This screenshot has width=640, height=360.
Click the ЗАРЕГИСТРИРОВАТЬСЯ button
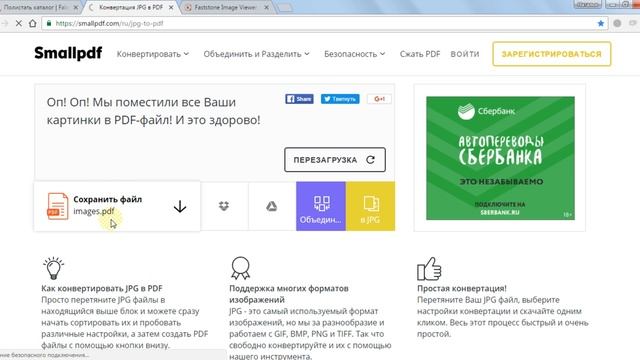[x=551, y=54]
